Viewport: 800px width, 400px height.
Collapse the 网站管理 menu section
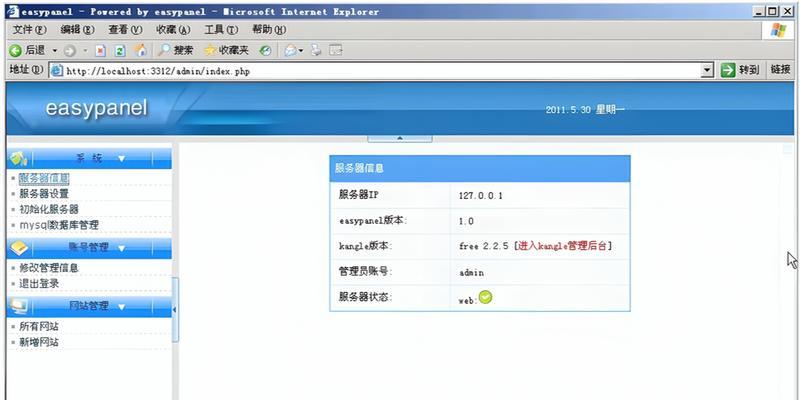click(x=121, y=307)
